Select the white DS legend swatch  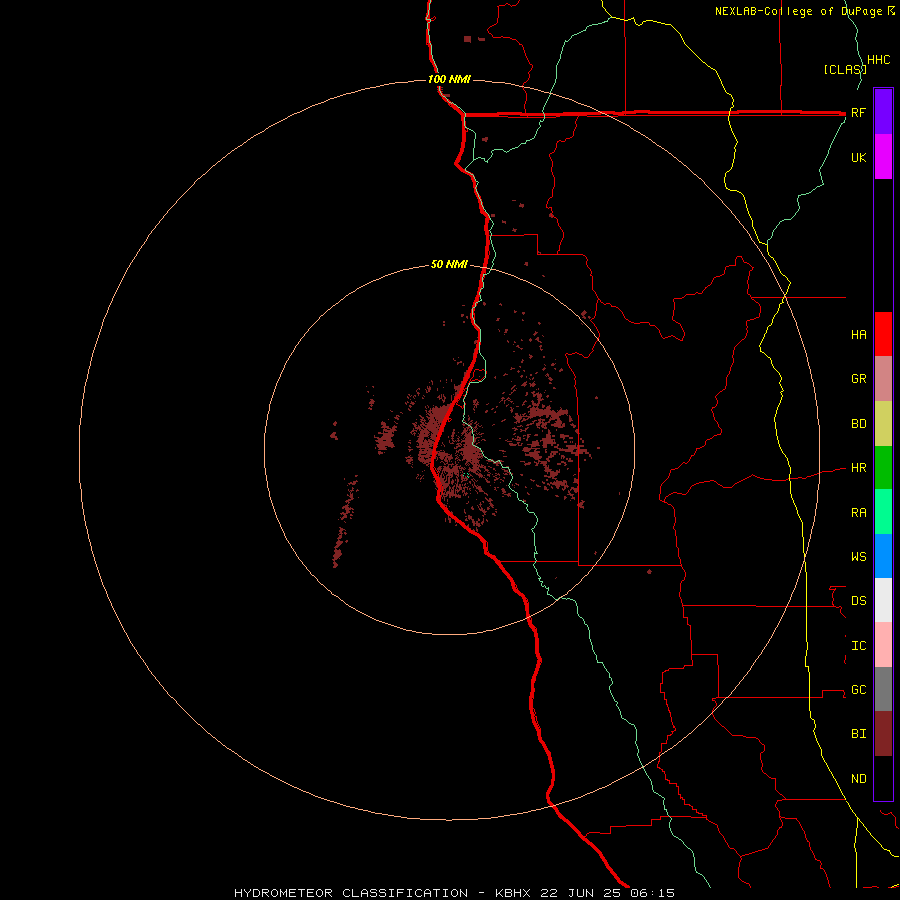883,600
